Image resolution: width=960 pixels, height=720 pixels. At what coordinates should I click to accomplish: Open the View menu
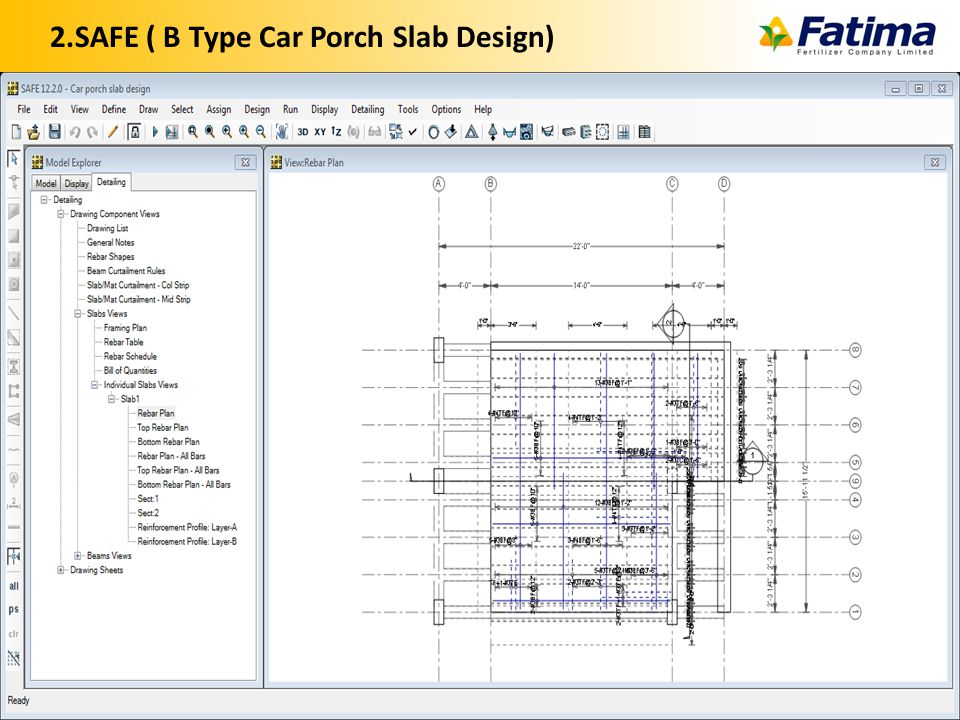pos(80,110)
